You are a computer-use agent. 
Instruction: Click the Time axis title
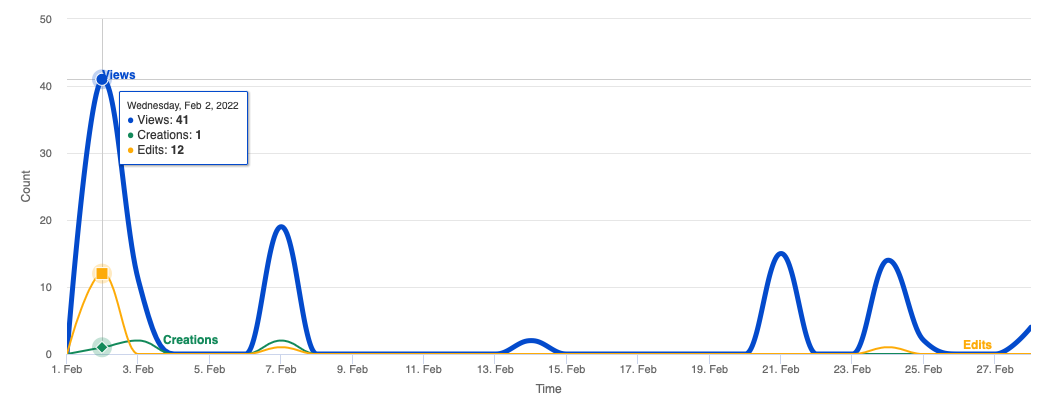pos(548,389)
